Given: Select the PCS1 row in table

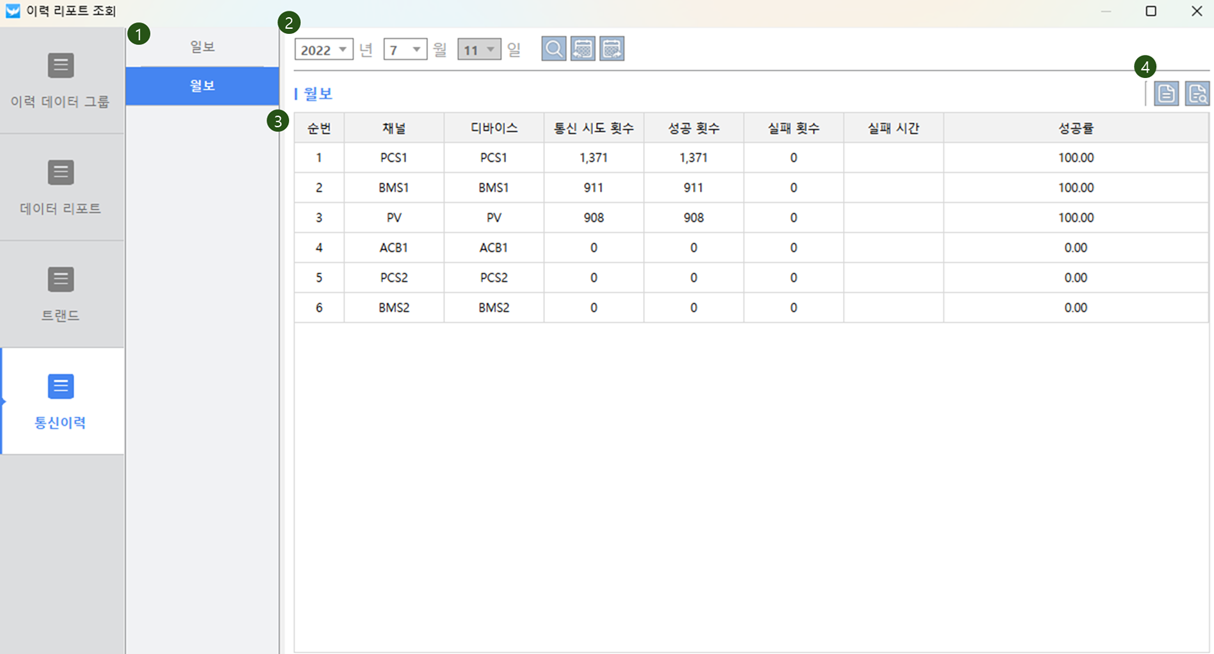Looking at the screenshot, I should coord(394,158).
